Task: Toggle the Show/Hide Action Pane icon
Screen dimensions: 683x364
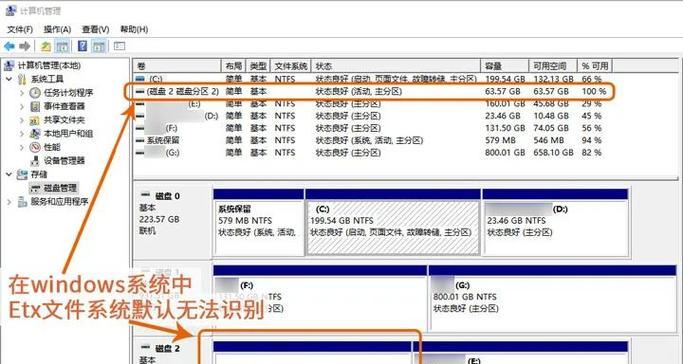Action: pos(99,46)
